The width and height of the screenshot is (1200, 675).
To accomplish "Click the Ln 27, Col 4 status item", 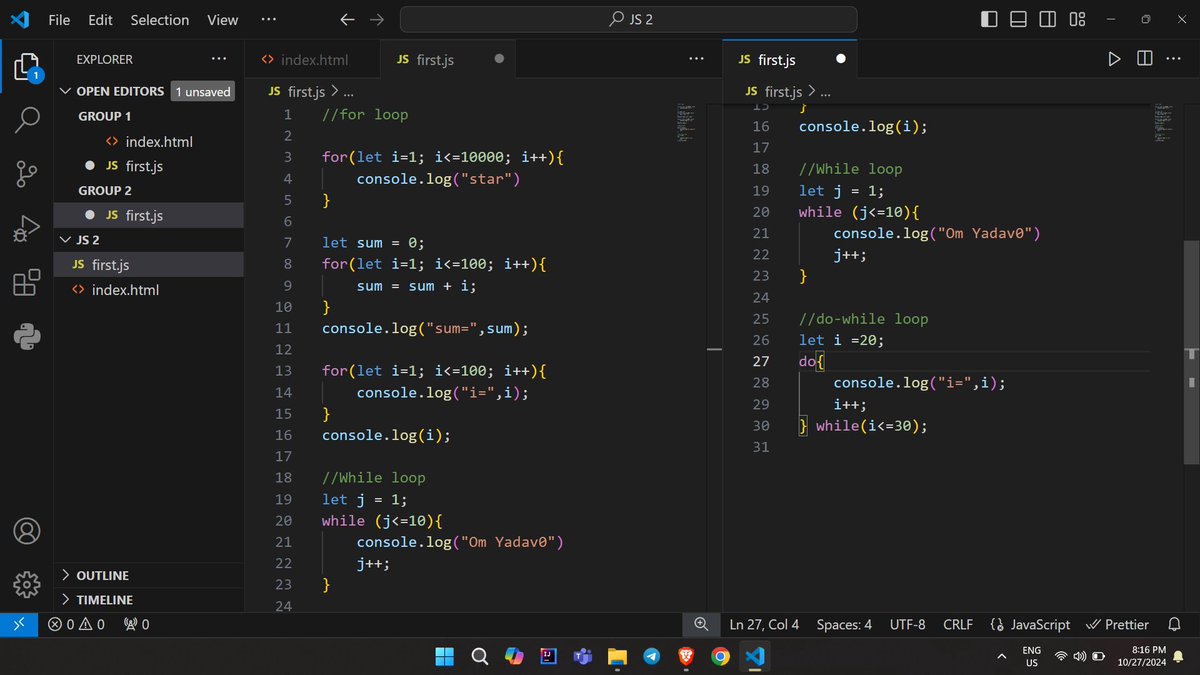I will 764,625.
